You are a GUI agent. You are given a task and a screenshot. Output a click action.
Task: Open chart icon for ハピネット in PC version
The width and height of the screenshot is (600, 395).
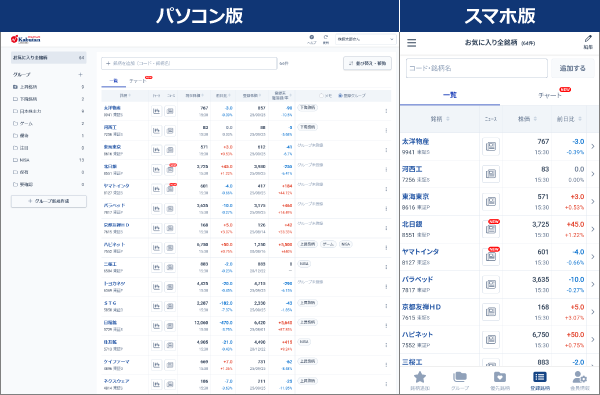point(157,248)
